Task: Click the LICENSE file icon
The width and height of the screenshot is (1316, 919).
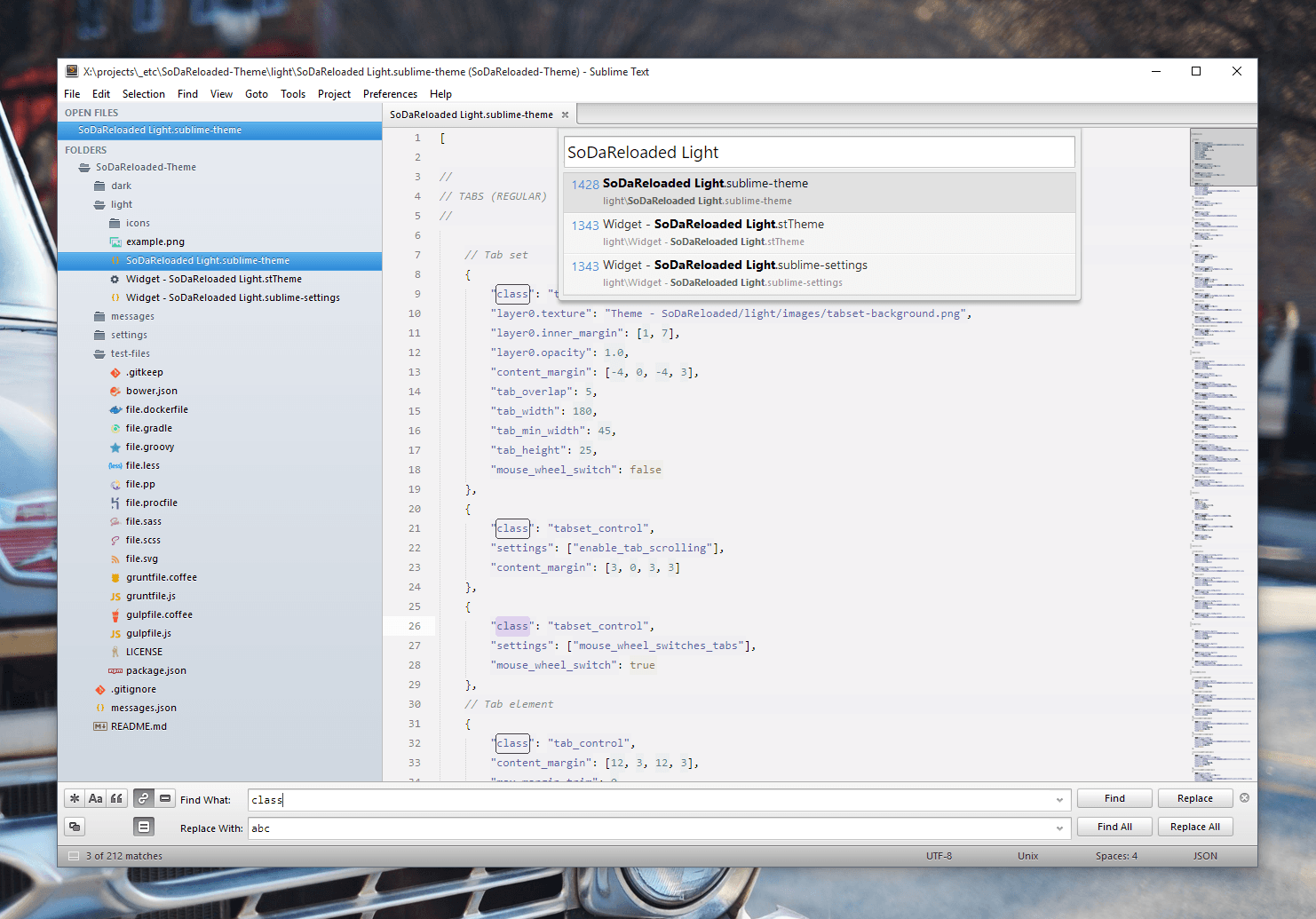Action: [115, 652]
